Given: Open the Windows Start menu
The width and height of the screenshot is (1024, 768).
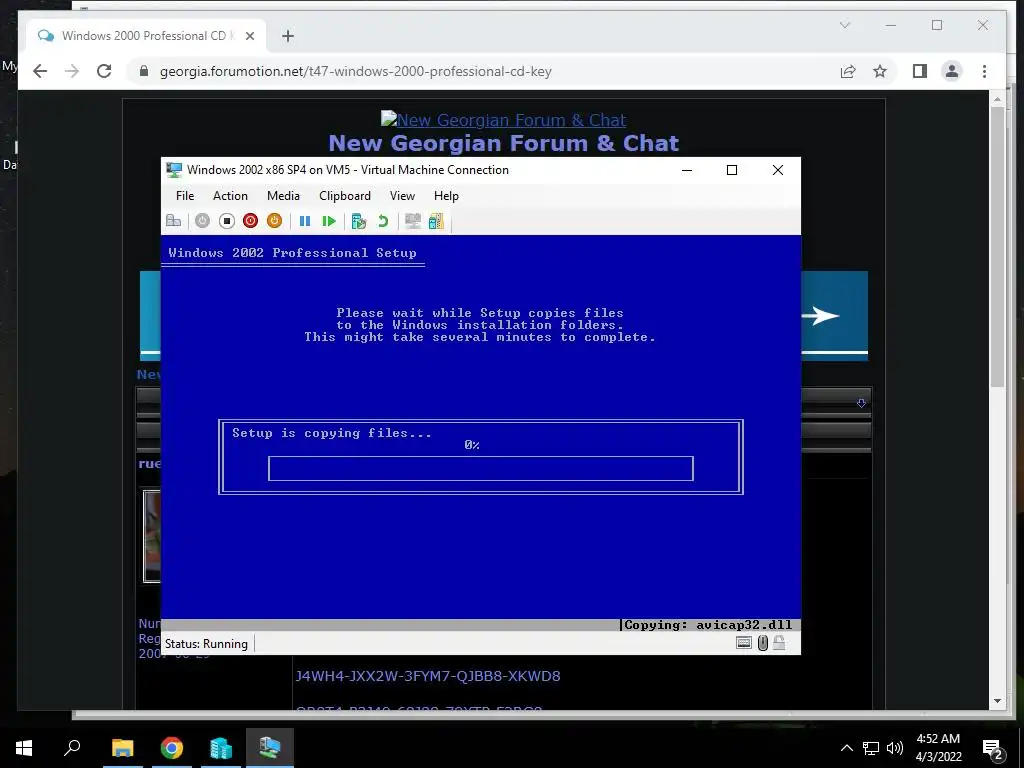Looking at the screenshot, I should (24, 748).
